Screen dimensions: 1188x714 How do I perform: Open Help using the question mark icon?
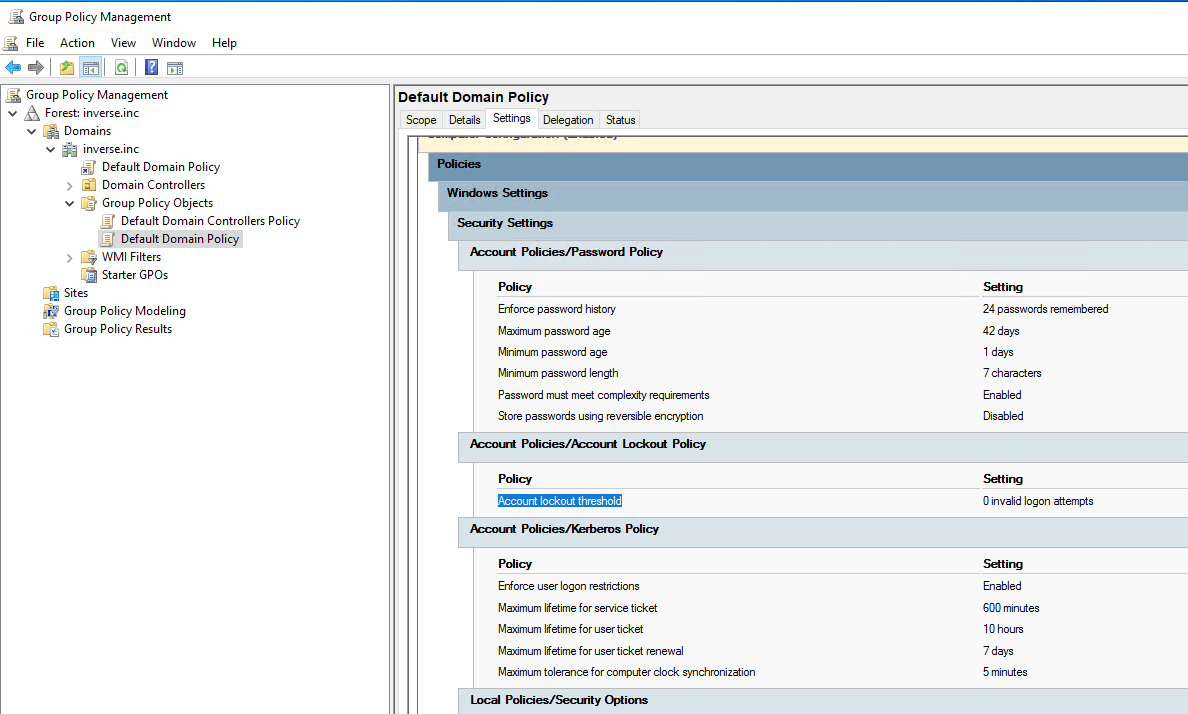151,67
